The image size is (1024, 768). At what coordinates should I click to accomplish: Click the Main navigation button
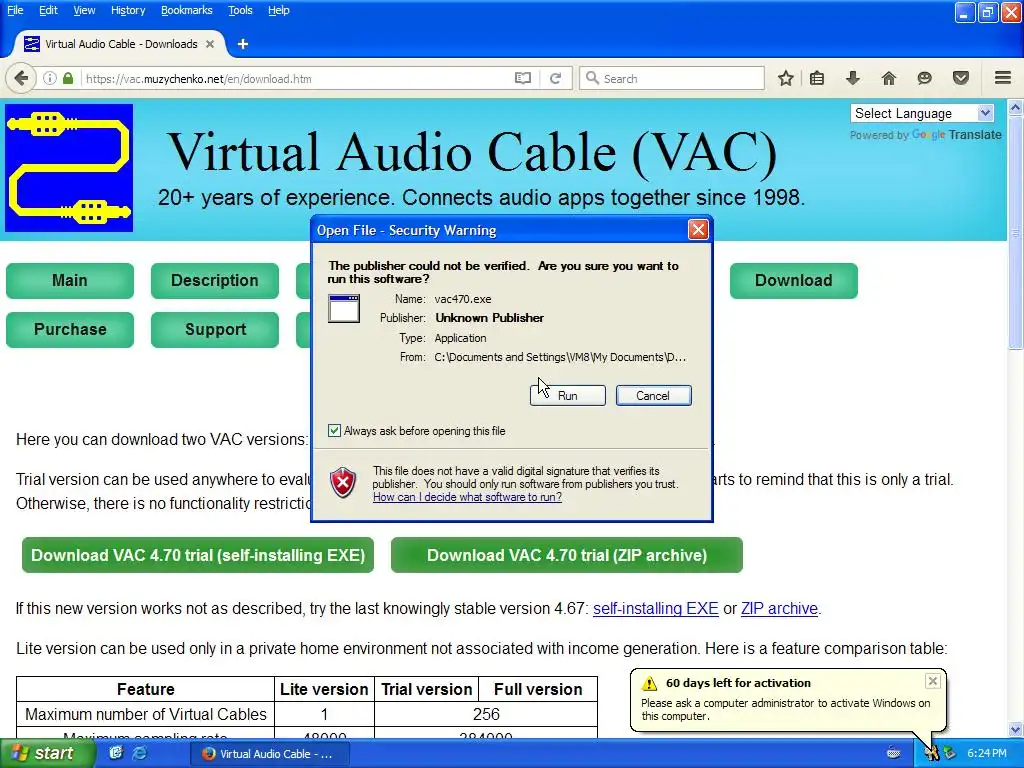(x=70, y=281)
